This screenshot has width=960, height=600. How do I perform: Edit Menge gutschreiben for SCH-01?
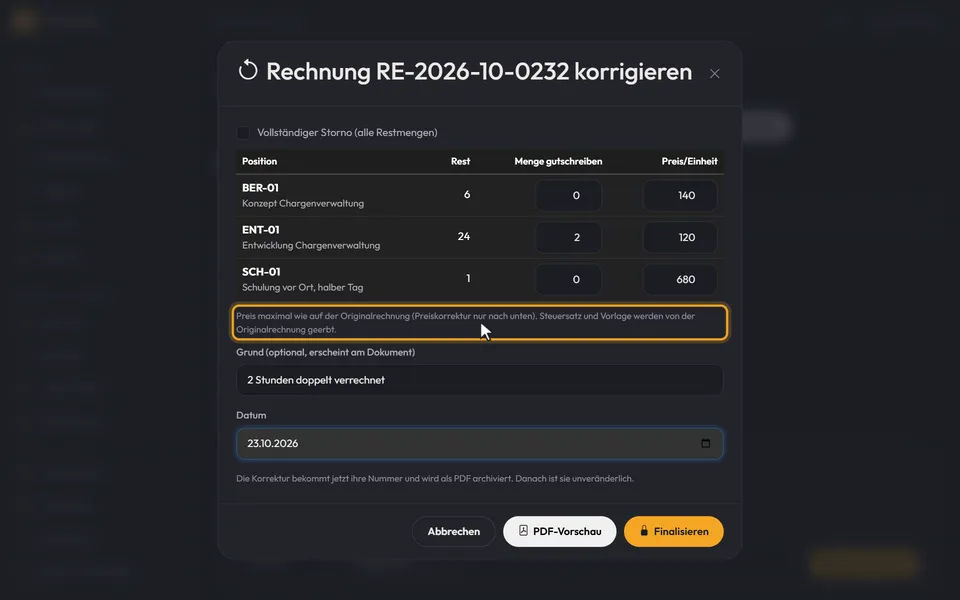point(568,279)
